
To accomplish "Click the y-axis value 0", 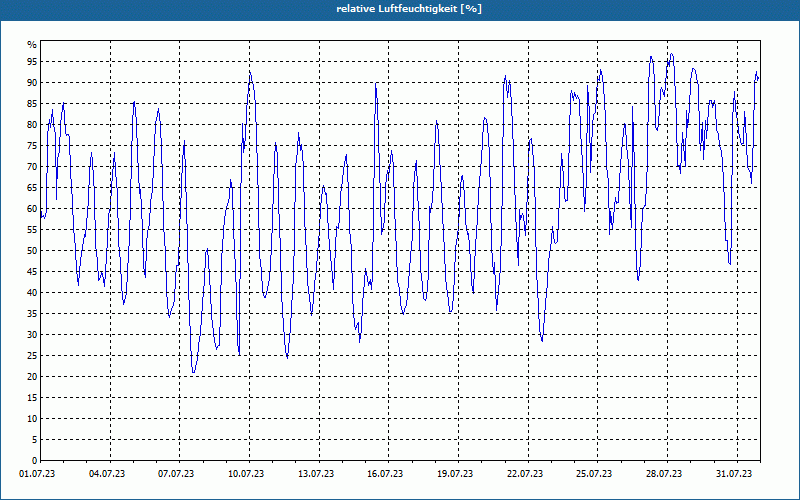I will click(x=35, y=461).
